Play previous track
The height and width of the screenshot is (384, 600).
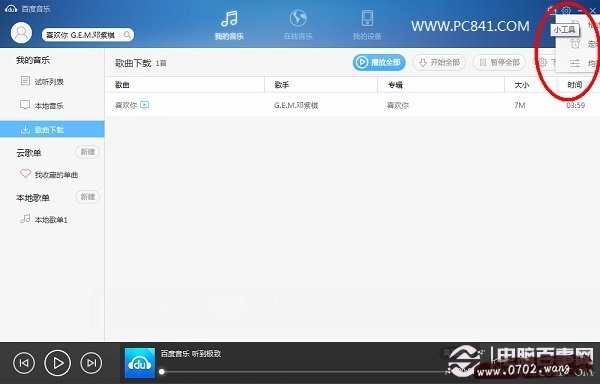click(24, 363)
